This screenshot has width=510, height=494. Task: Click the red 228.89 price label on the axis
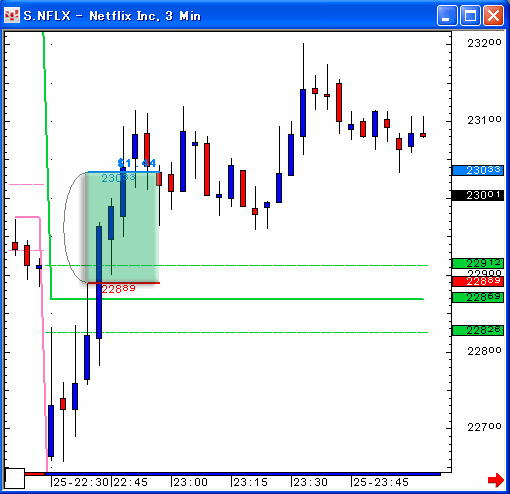[x=478, y=281]
